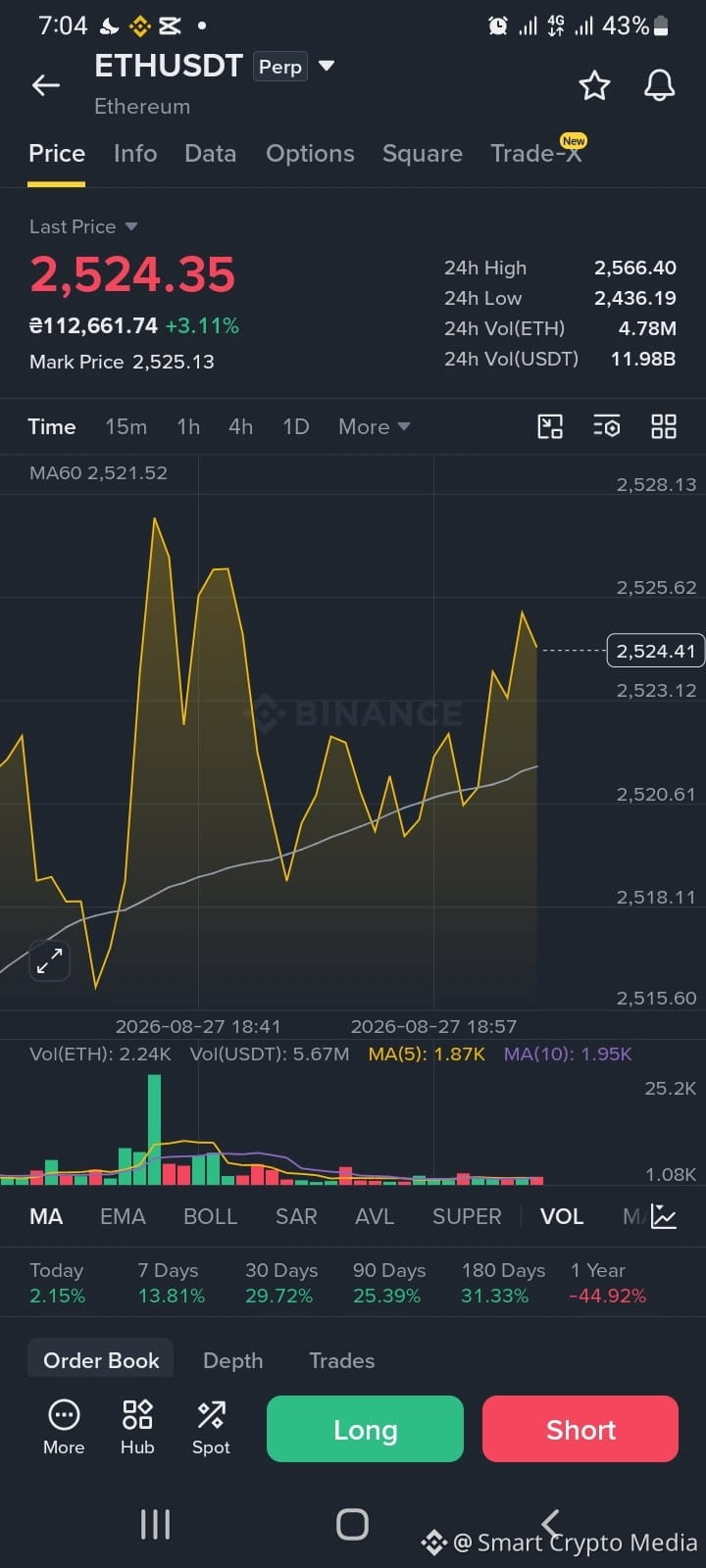Tap the 7 Days 13.81% performance
Viewport: 706px width, 1568px height.
pyautogui.click(x=172, y=1283)
